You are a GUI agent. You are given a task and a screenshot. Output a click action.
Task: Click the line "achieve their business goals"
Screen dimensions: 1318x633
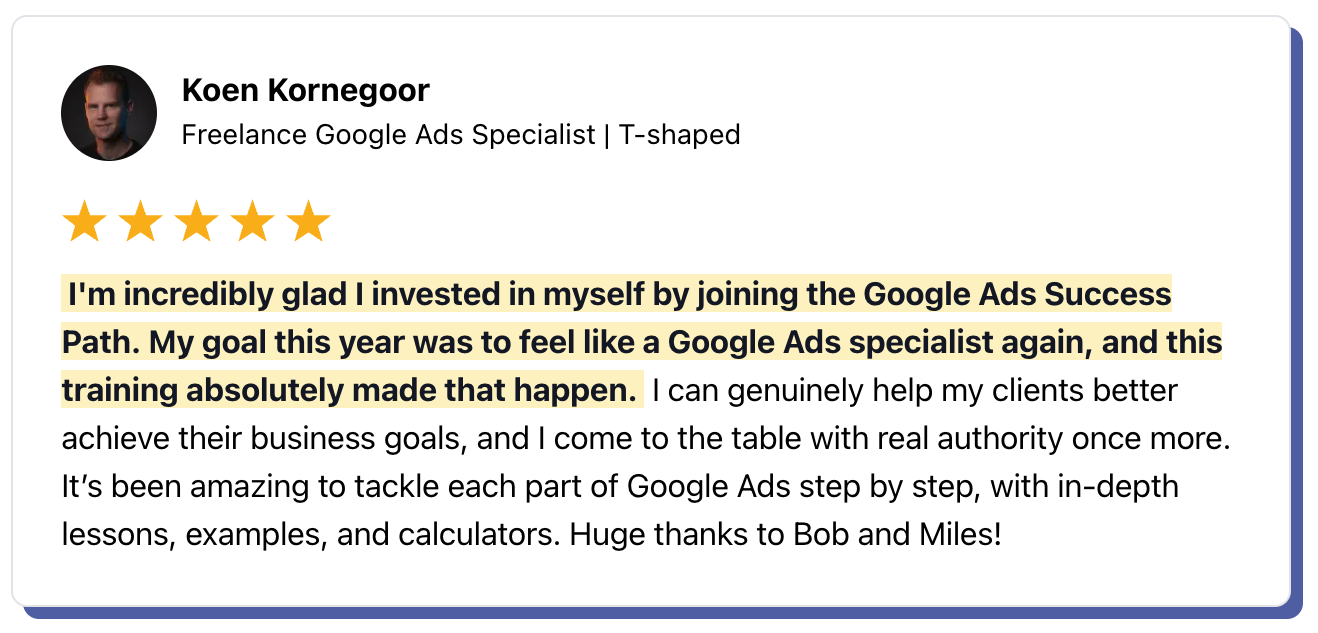(646, 439)
